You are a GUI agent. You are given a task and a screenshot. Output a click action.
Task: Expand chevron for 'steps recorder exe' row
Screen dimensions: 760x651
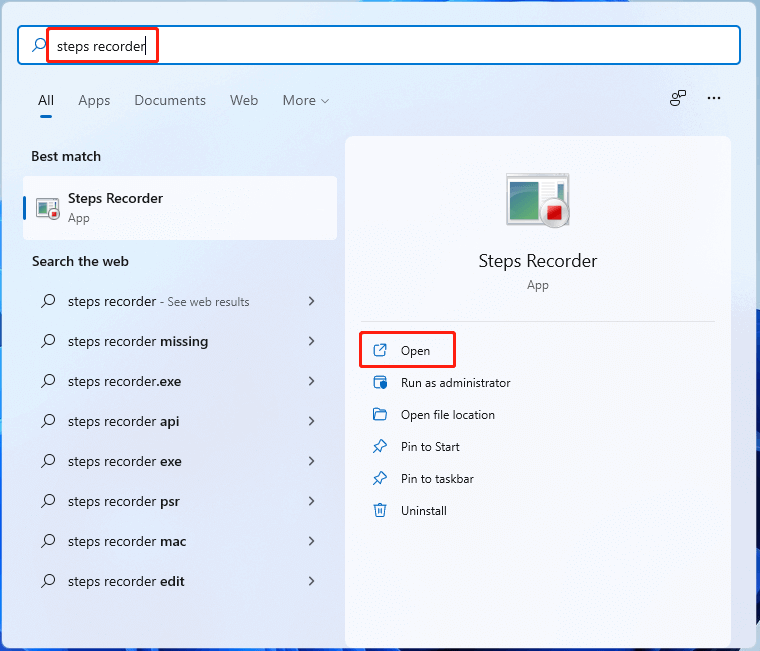pos(312,461)
